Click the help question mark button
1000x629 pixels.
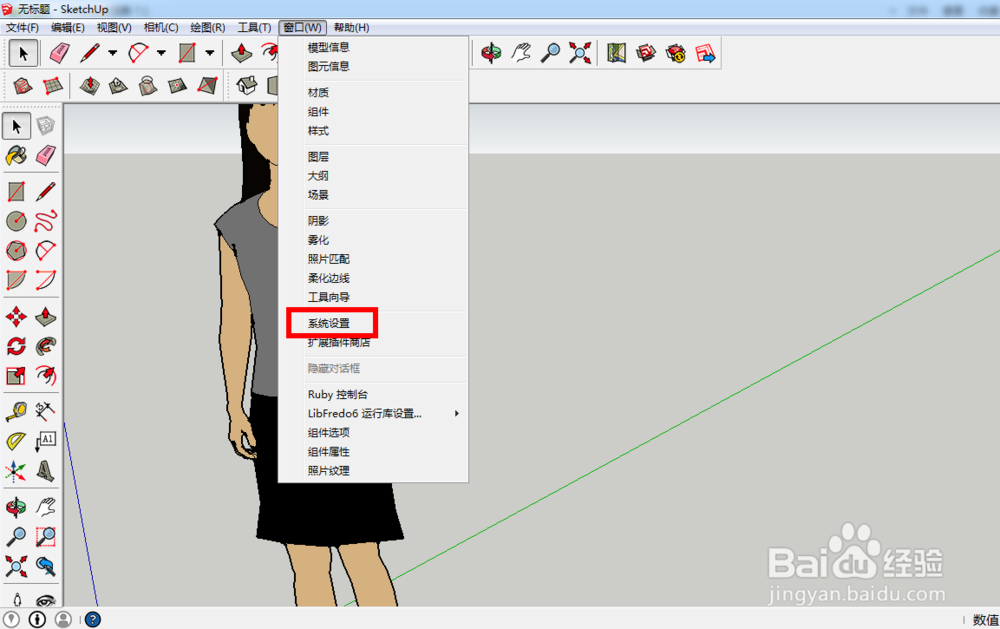point(91,619)
